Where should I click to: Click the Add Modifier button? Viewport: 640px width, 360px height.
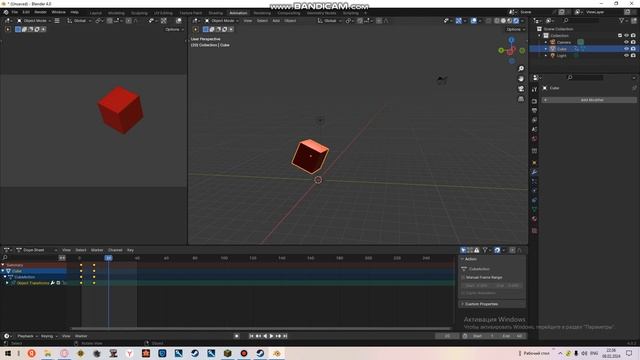point(589,100)
